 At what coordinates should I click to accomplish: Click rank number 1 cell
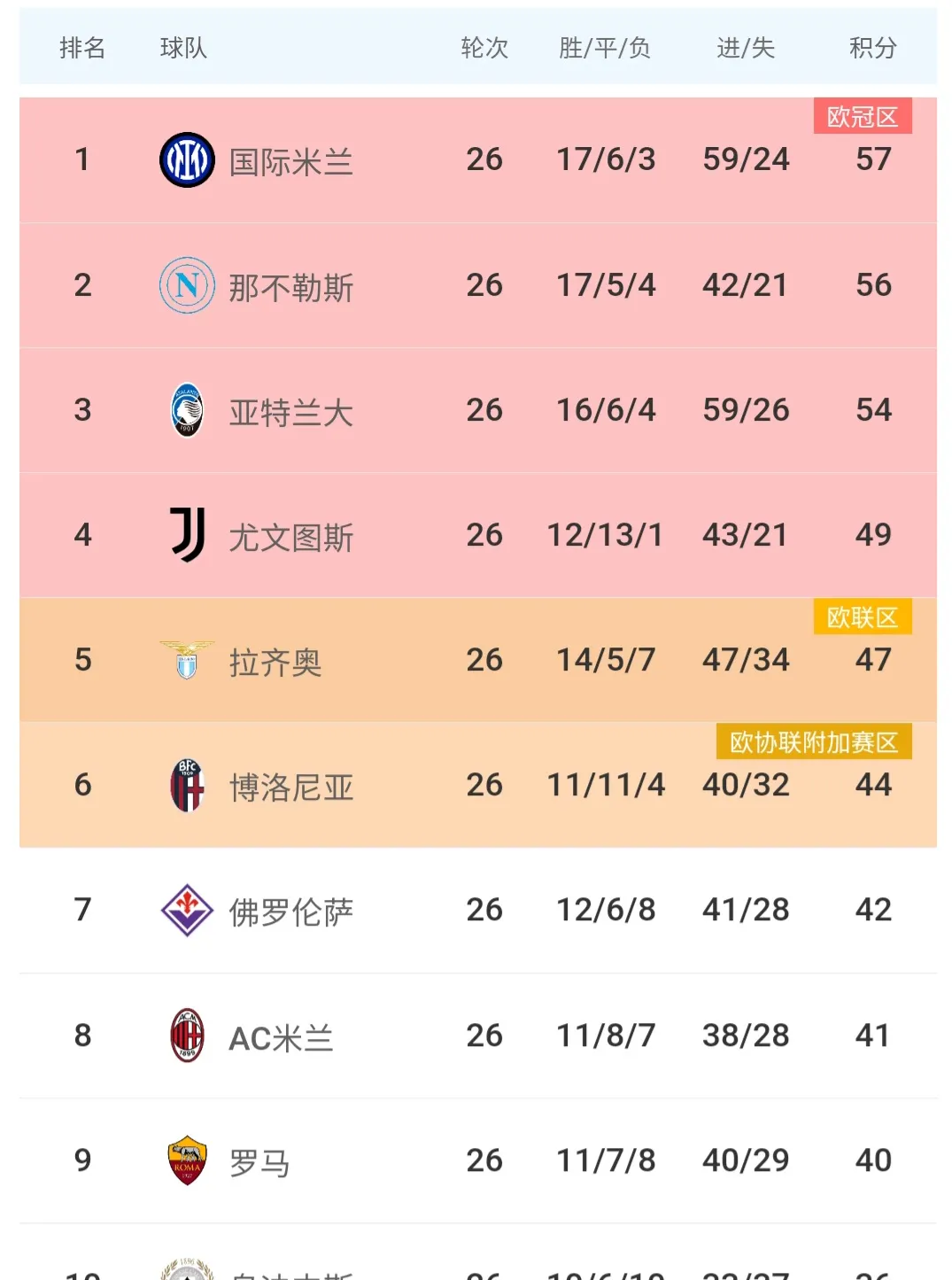82,159
